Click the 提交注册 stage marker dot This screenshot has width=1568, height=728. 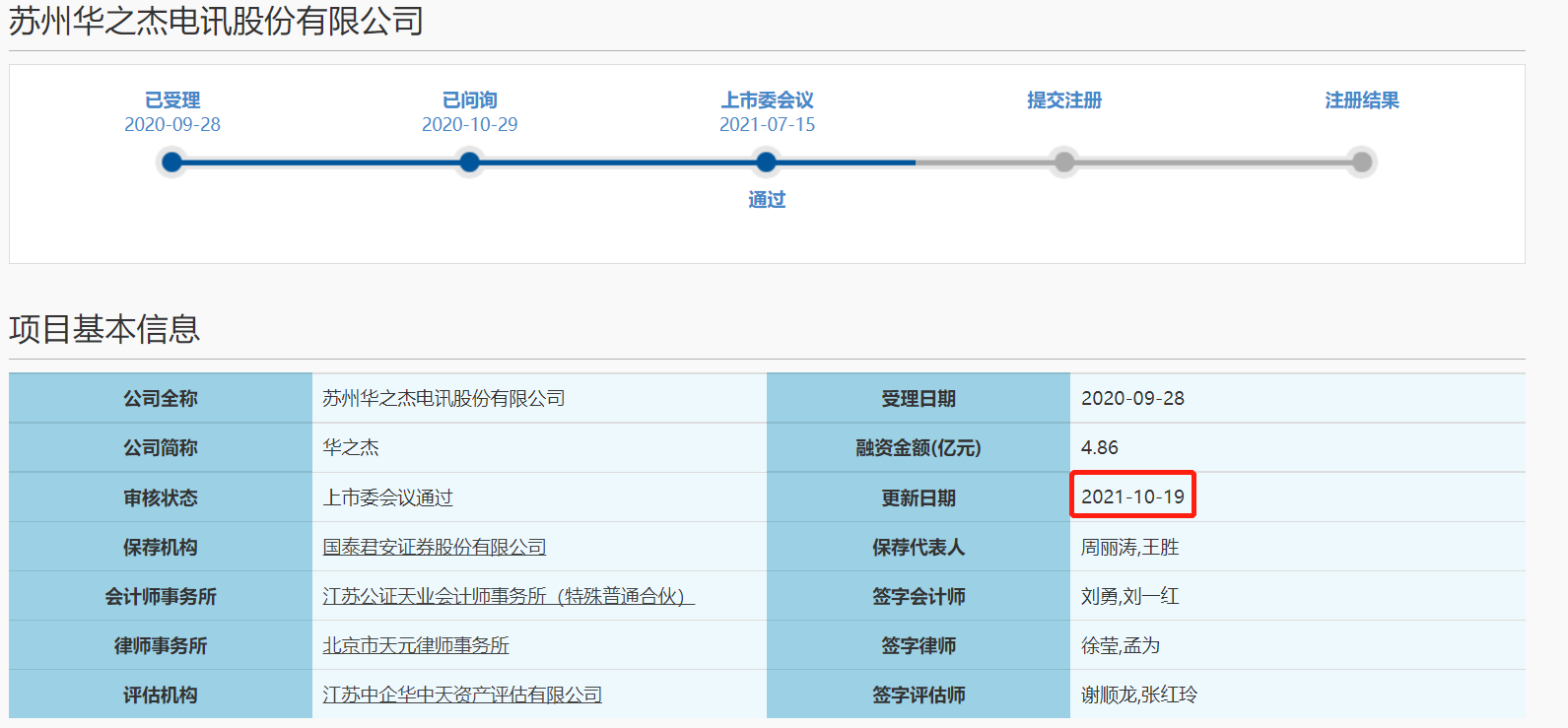(1064, 162)
